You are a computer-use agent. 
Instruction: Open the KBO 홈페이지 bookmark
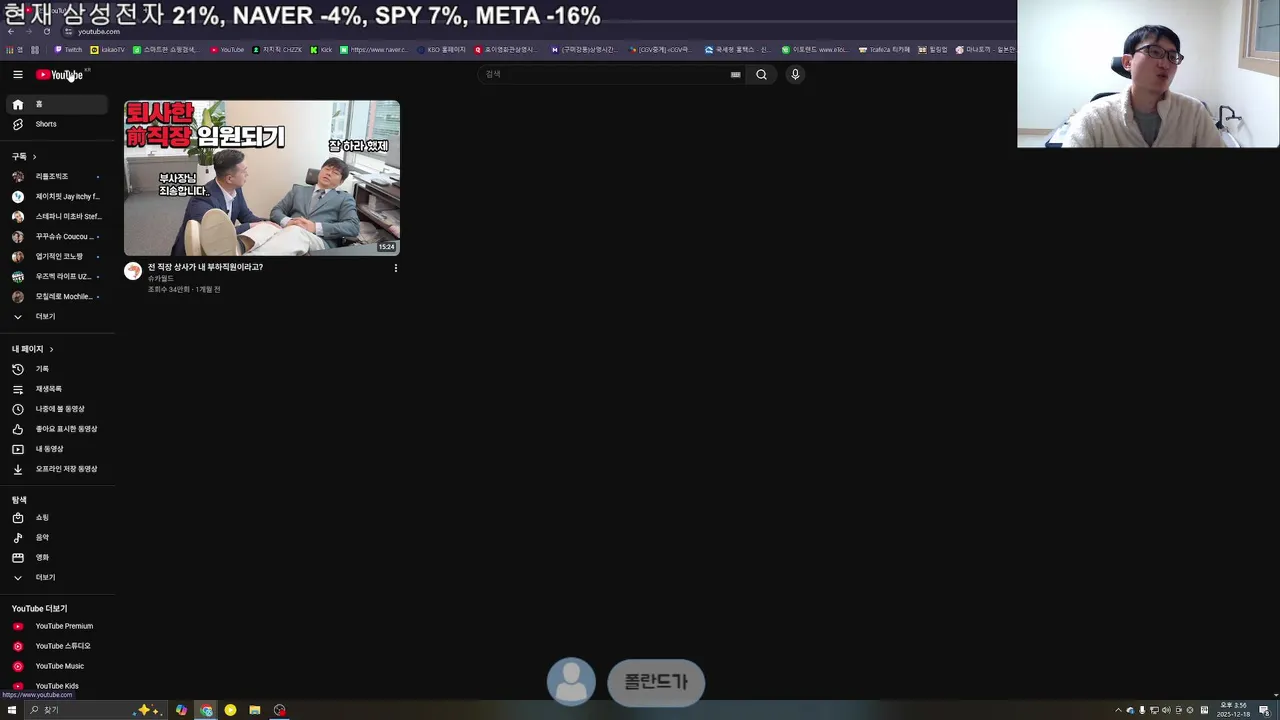pos(442,49)
